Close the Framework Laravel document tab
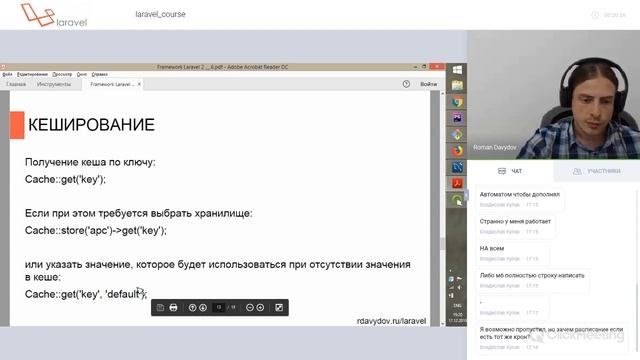The height and width of the screenshot is (360, 640). [x=139, y=84]
